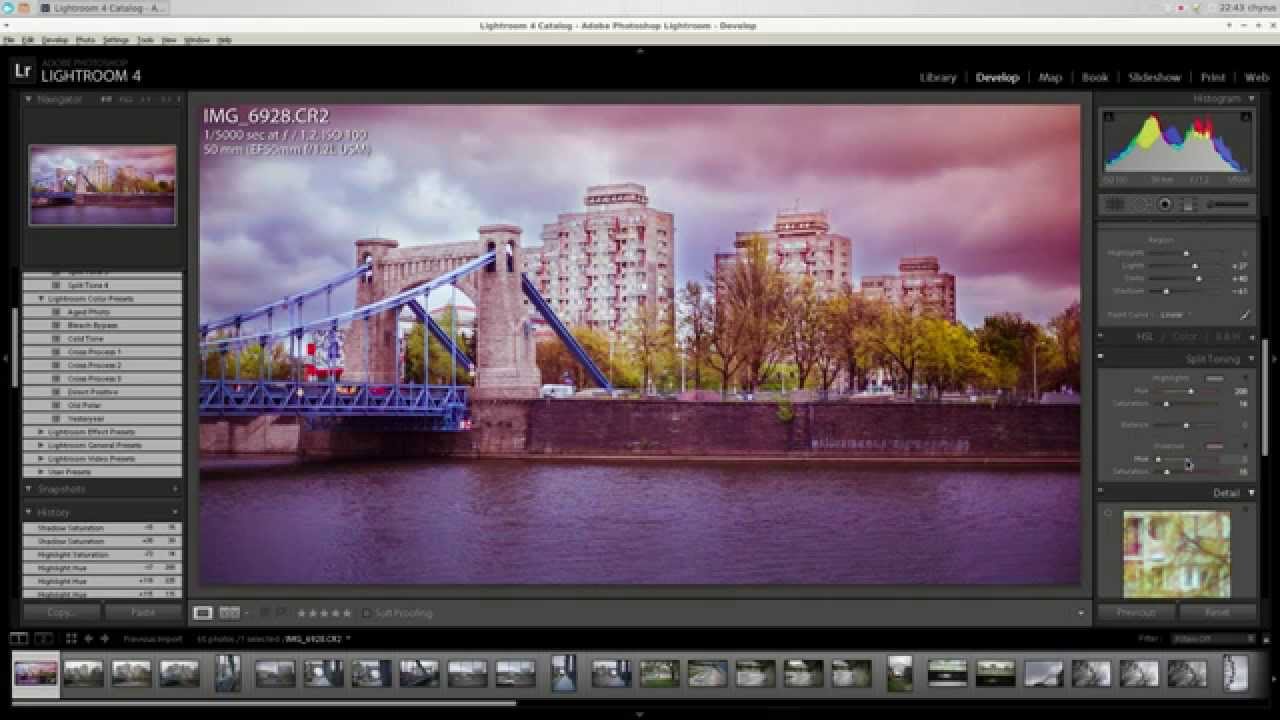Enable the Soft Proofing checkbox

point(367,613)
